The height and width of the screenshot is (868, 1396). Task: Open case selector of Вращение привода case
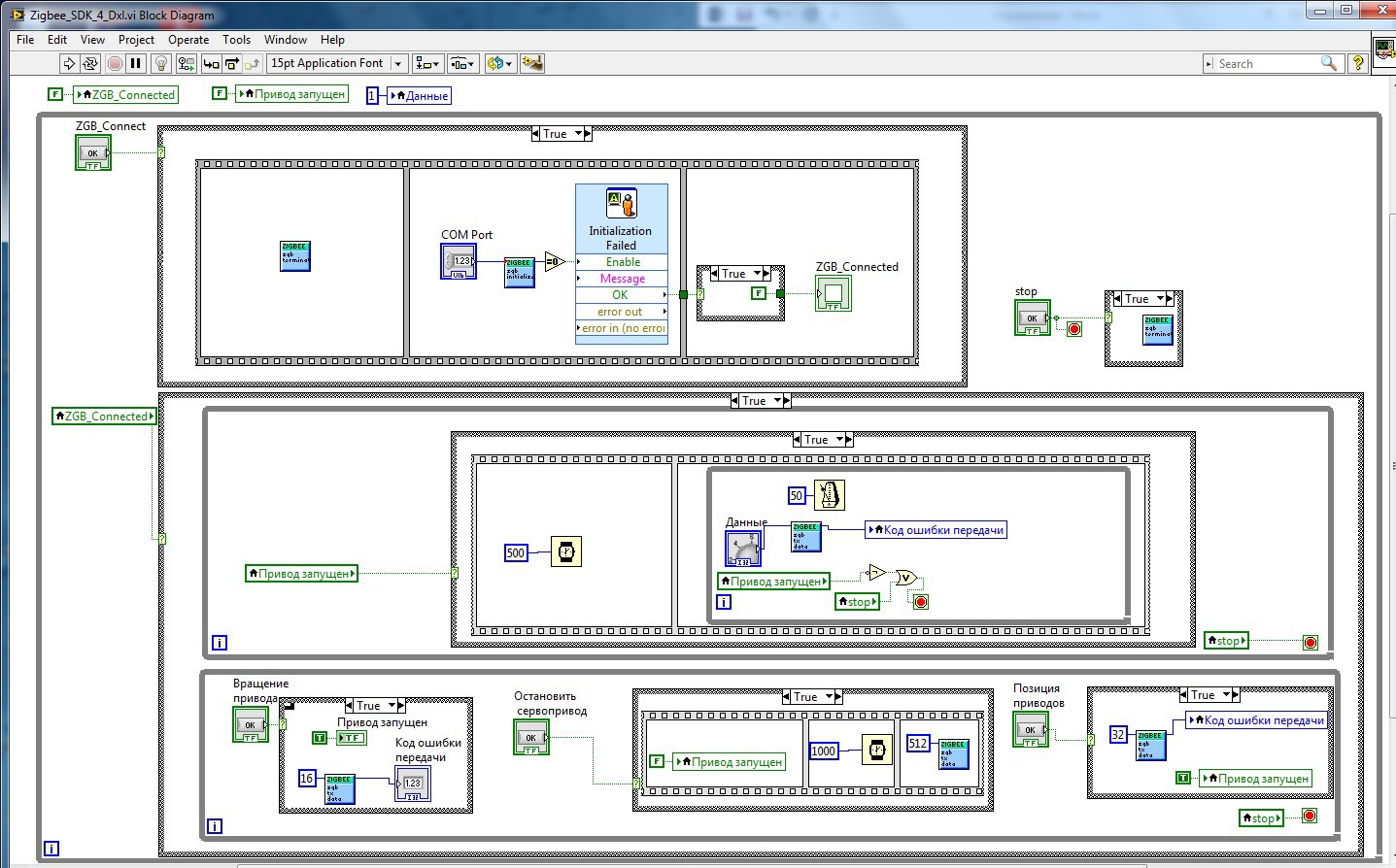375,706
